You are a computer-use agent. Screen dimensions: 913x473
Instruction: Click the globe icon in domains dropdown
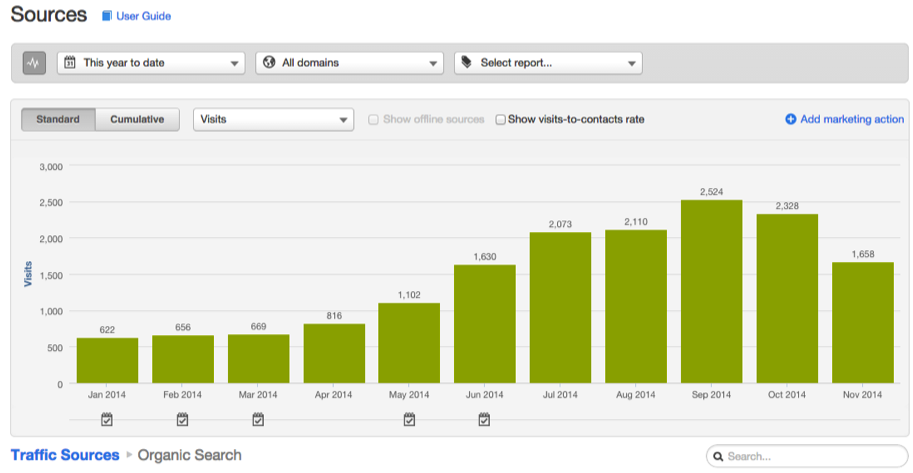268,62
